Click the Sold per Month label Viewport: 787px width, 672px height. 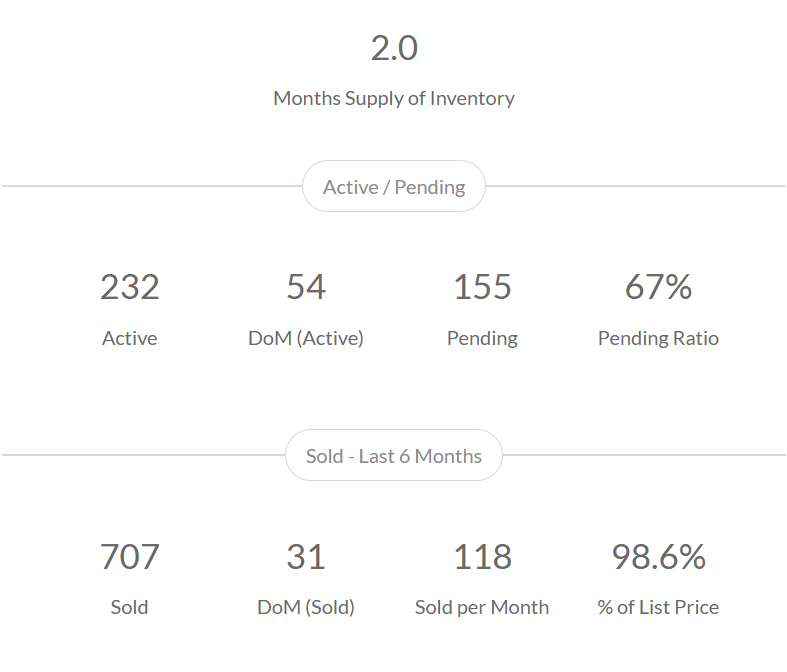point(482,607)
